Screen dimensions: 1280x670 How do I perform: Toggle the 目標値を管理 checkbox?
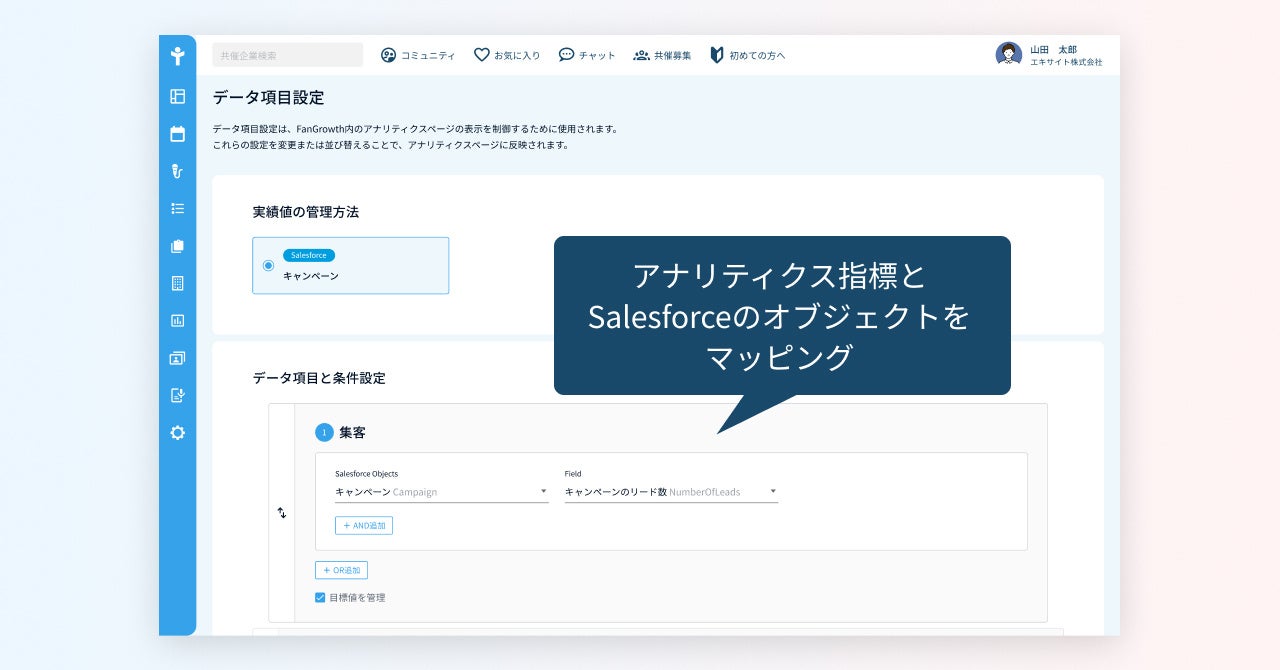tap(320, 597)
